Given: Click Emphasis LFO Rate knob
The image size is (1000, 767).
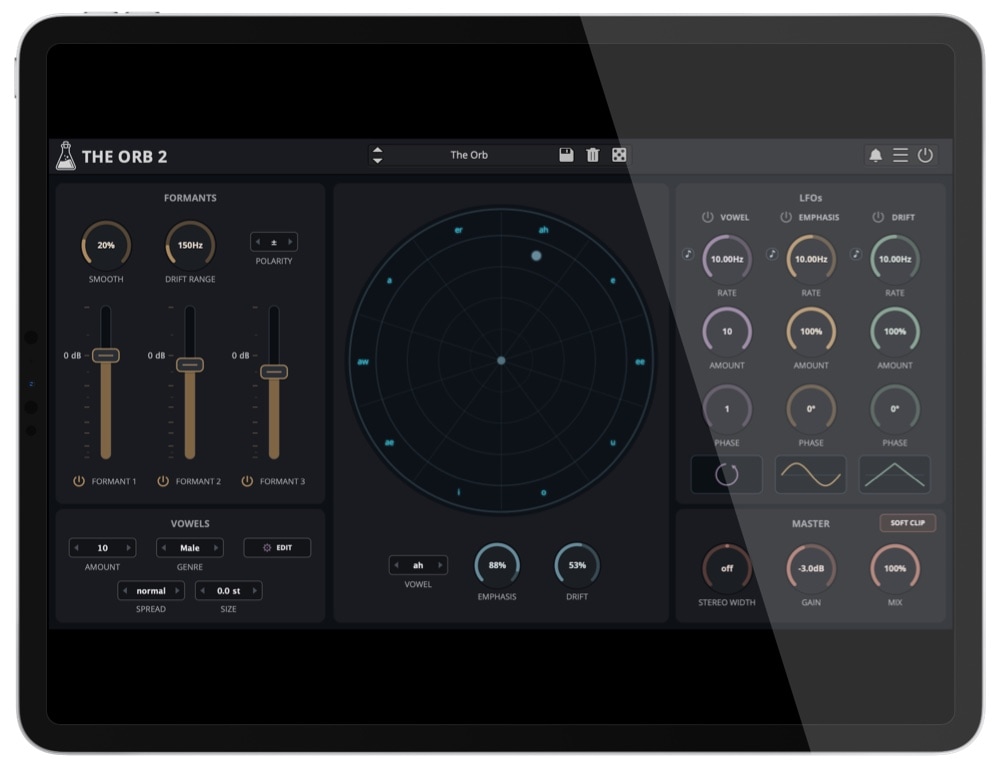Looking at the screenshot, I should coord(811,259).
